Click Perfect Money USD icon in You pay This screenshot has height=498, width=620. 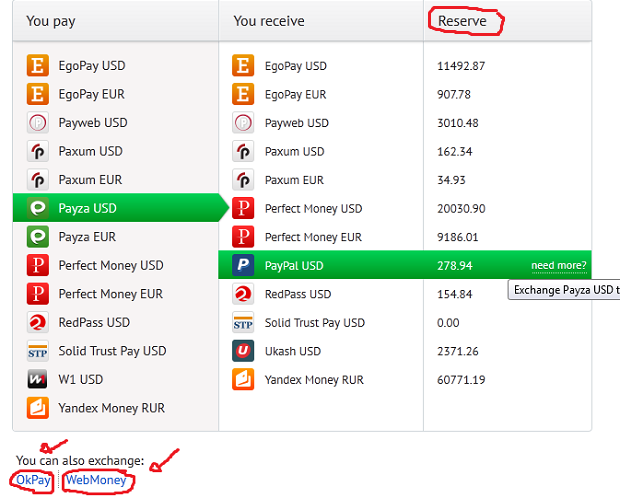[38, 265]
